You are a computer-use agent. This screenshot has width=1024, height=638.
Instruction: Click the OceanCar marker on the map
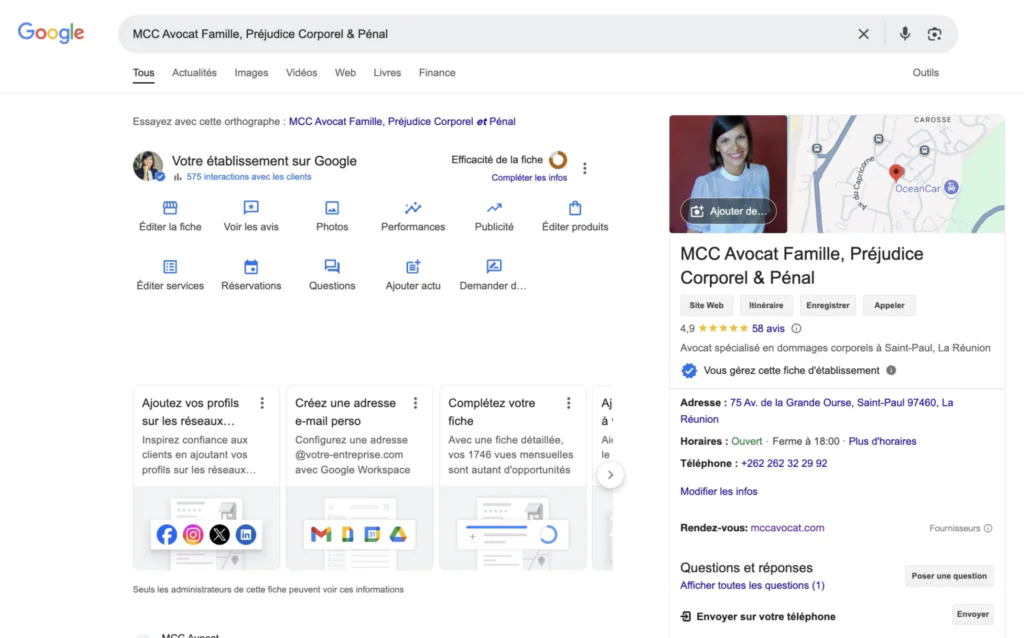click(952, 187)
